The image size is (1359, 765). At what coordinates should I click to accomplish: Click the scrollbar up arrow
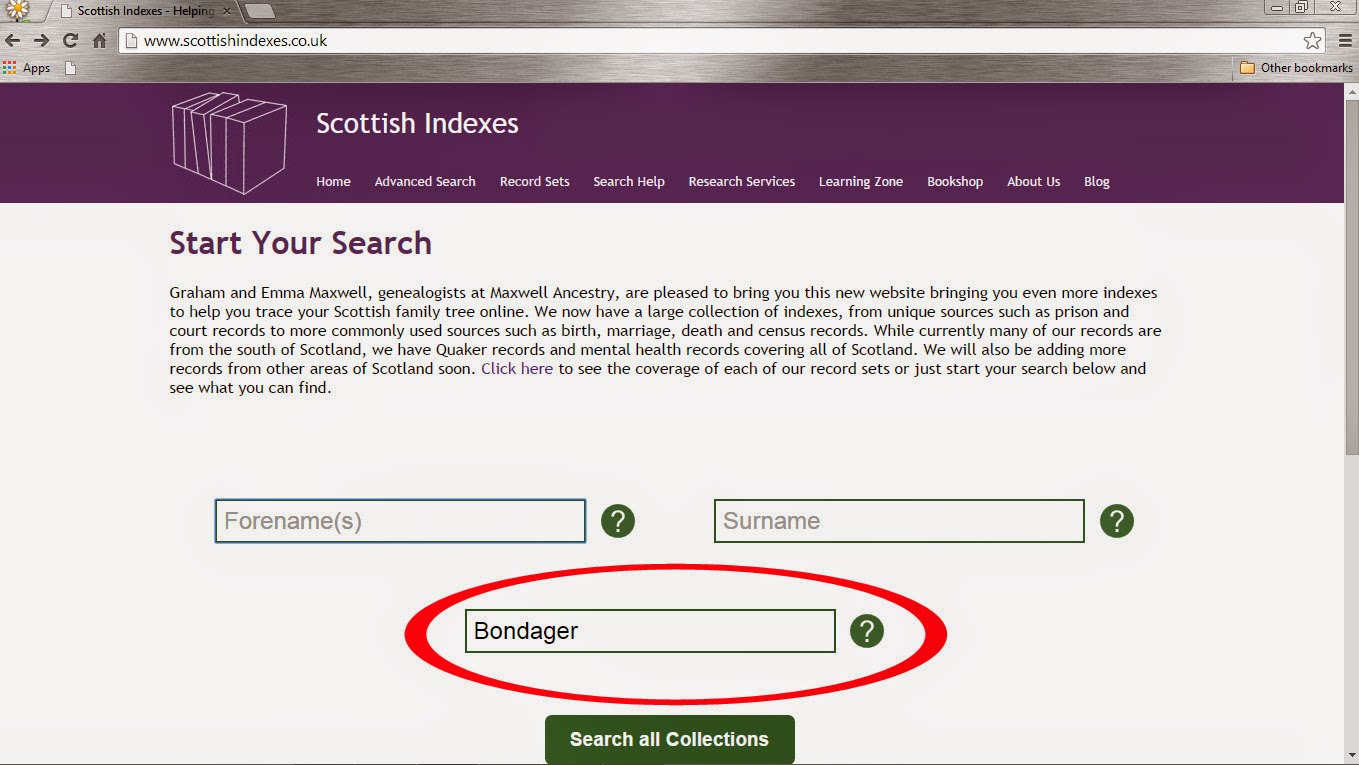1351,91
